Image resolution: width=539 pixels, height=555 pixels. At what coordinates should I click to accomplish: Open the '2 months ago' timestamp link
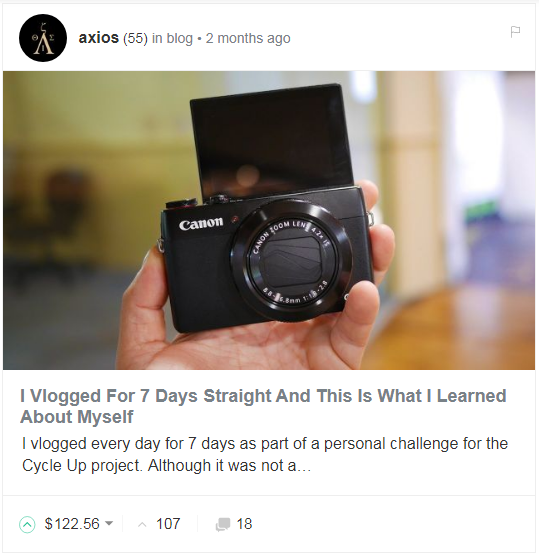click(248, 38)
